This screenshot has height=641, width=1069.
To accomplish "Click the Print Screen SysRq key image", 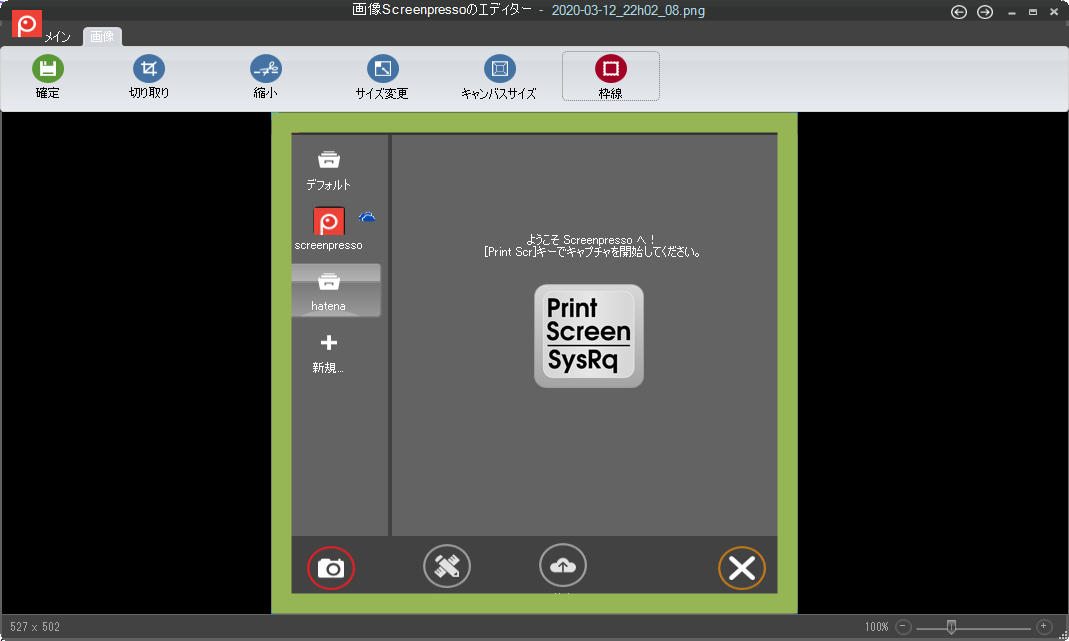I will 588,336.
